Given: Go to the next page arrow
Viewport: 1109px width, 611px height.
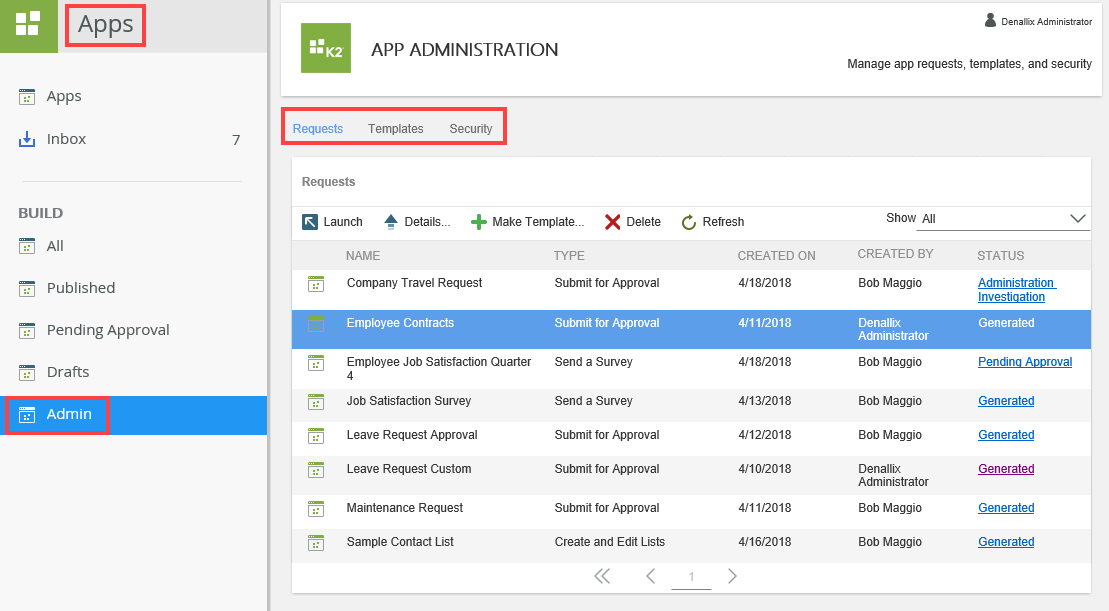Looking at the screenshot, I should point(732,576).
